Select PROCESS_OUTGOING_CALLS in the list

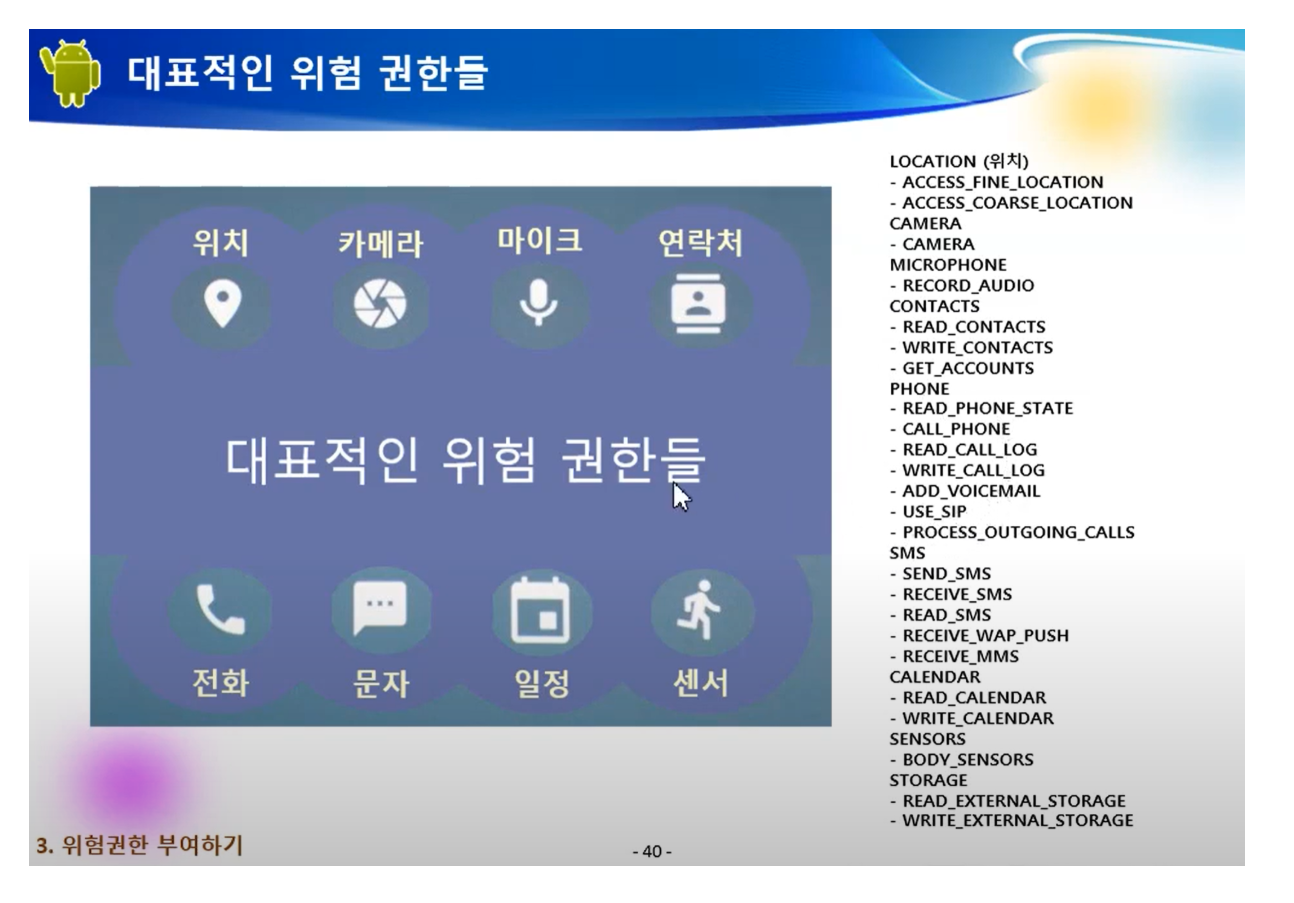1018,532
